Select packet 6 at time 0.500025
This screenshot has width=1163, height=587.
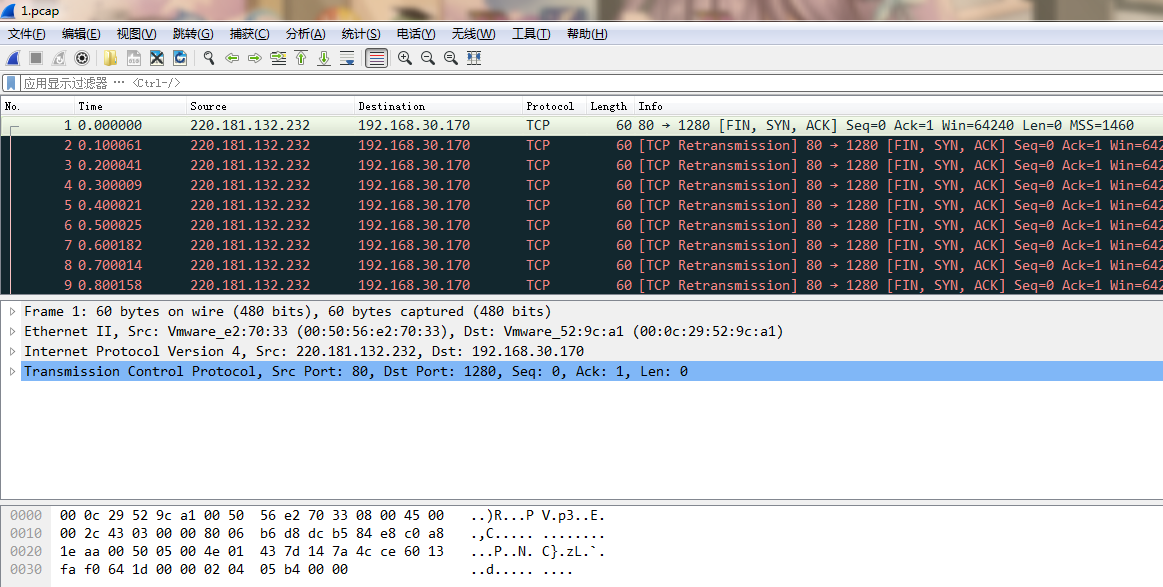coord(582,226)
